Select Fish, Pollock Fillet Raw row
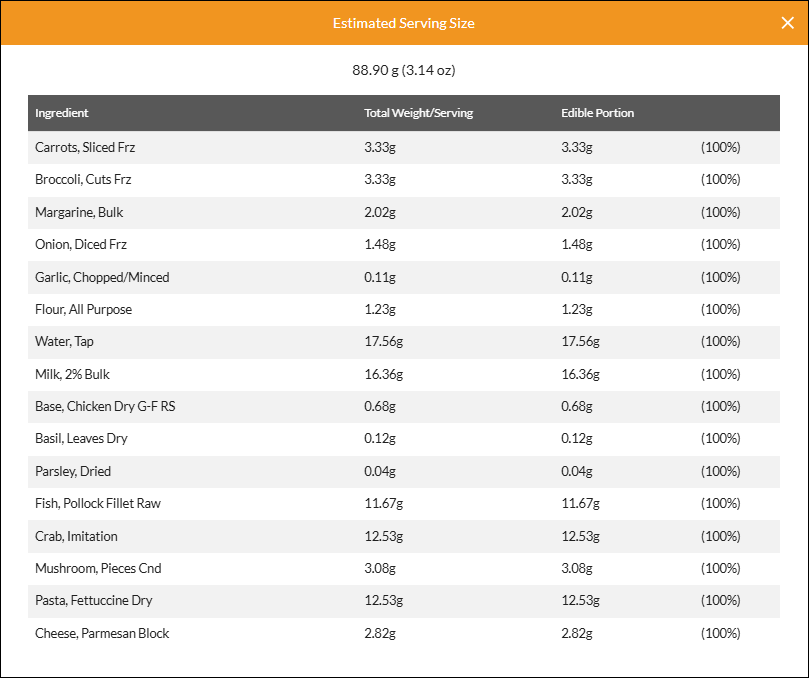809x678 pixels. (404, 504)
